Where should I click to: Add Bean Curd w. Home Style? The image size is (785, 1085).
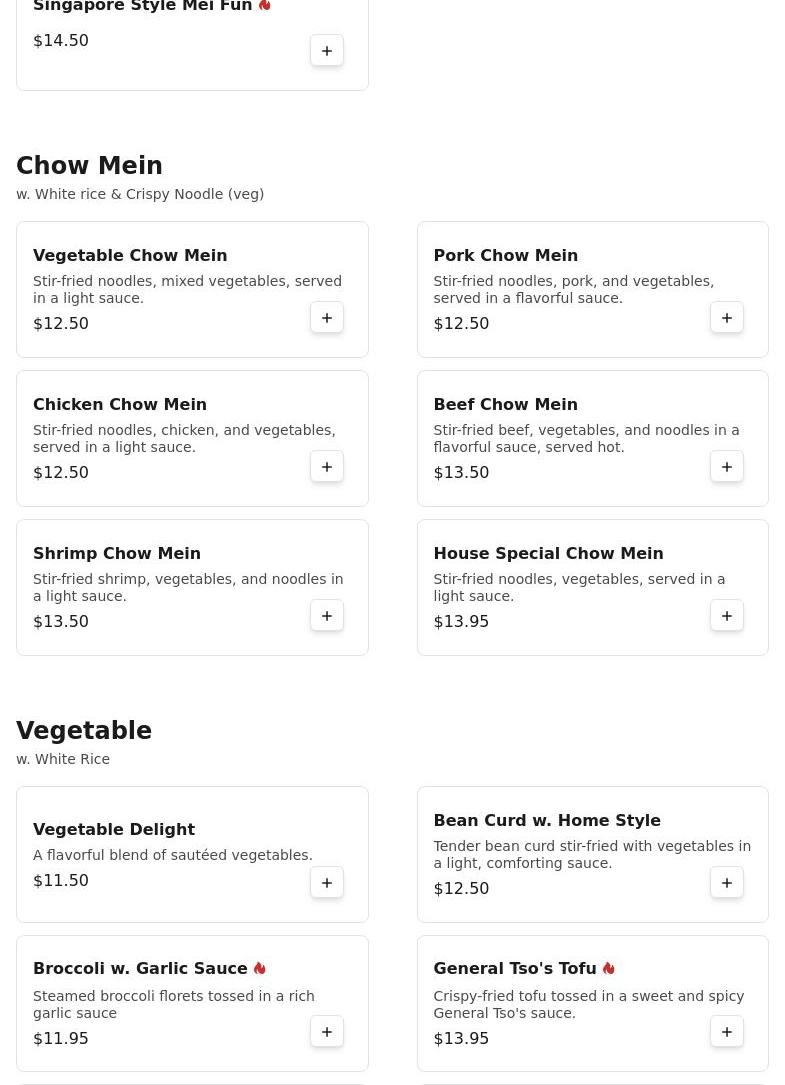(727, 883)
